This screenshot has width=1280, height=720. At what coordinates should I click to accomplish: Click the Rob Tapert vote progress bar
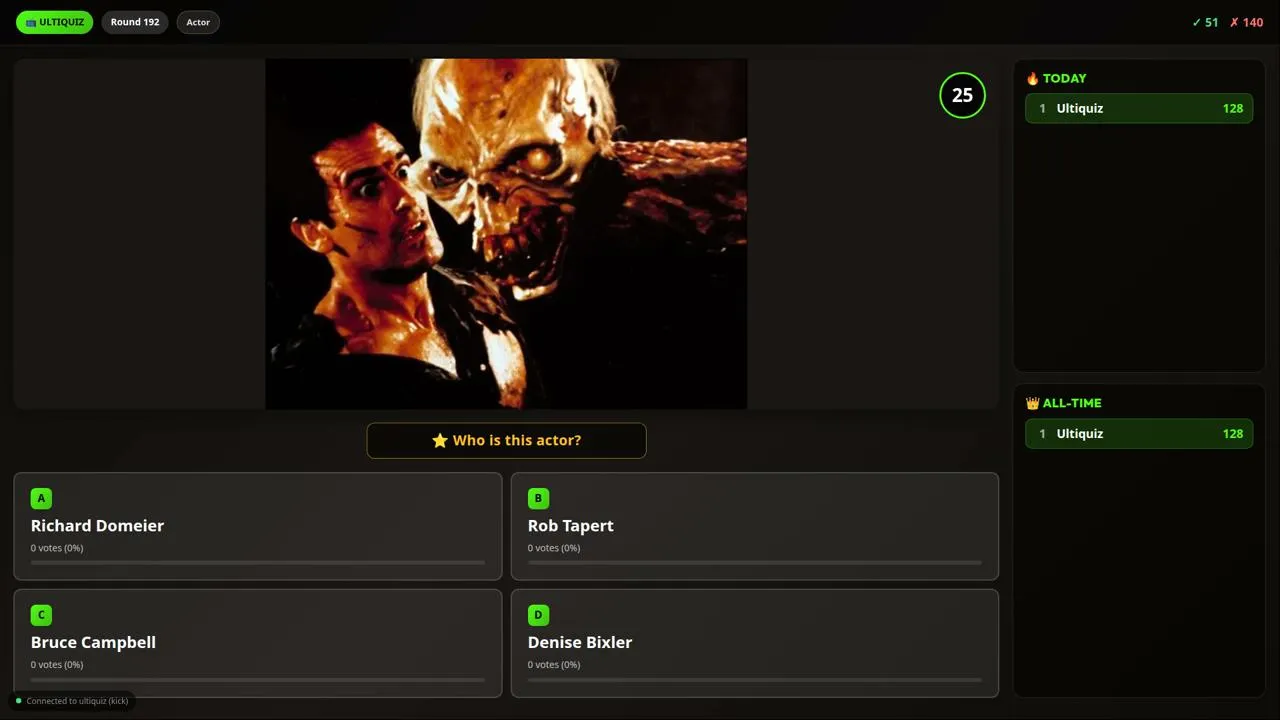[x=755, y=563]
